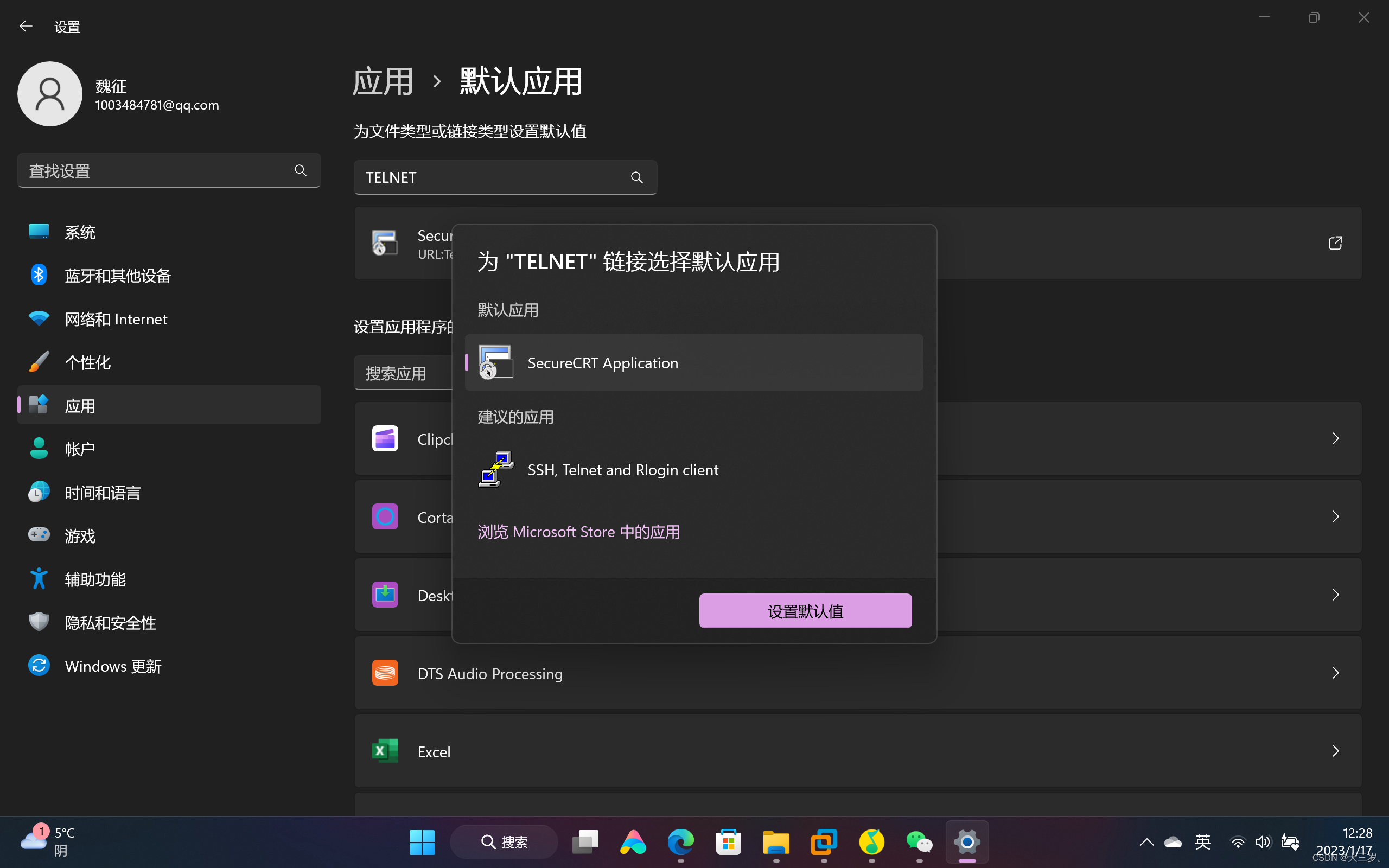Image resolution: width=1389 pixels, height=868 pixels.
Task: Launch Microsoft Edge from taskbar
Action: 681,842
